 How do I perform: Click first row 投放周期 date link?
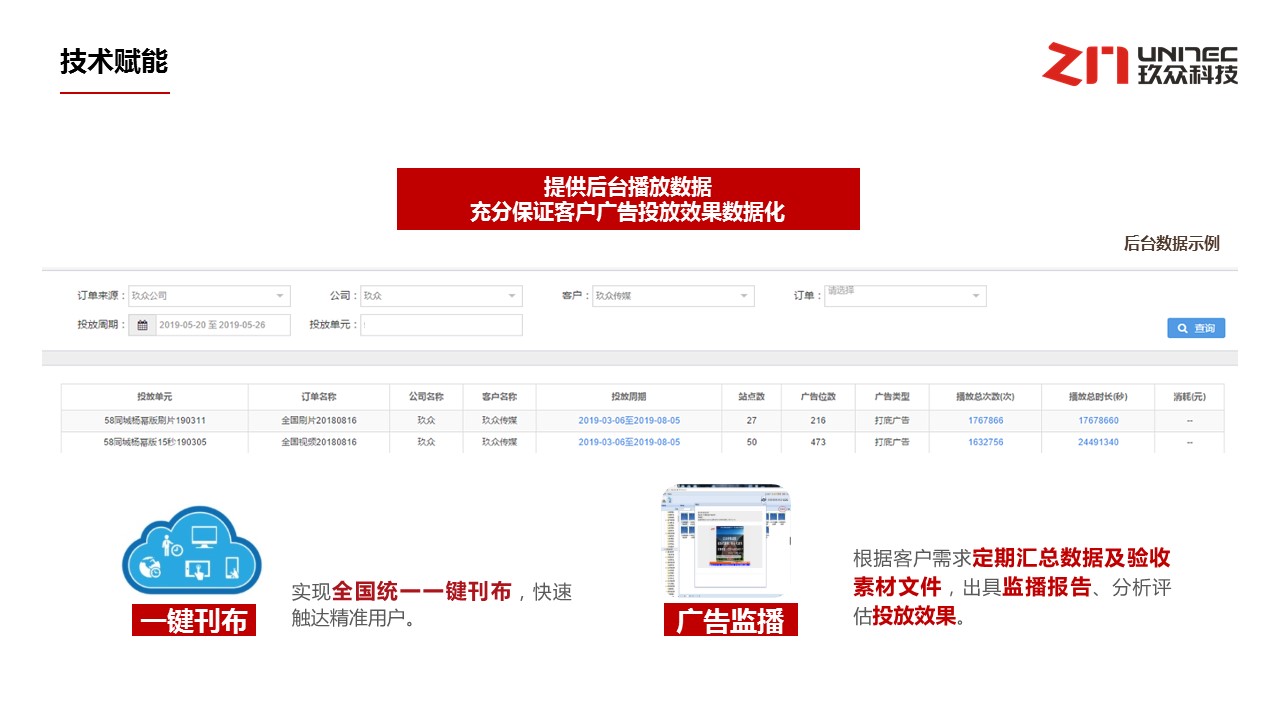coord(629,421)
